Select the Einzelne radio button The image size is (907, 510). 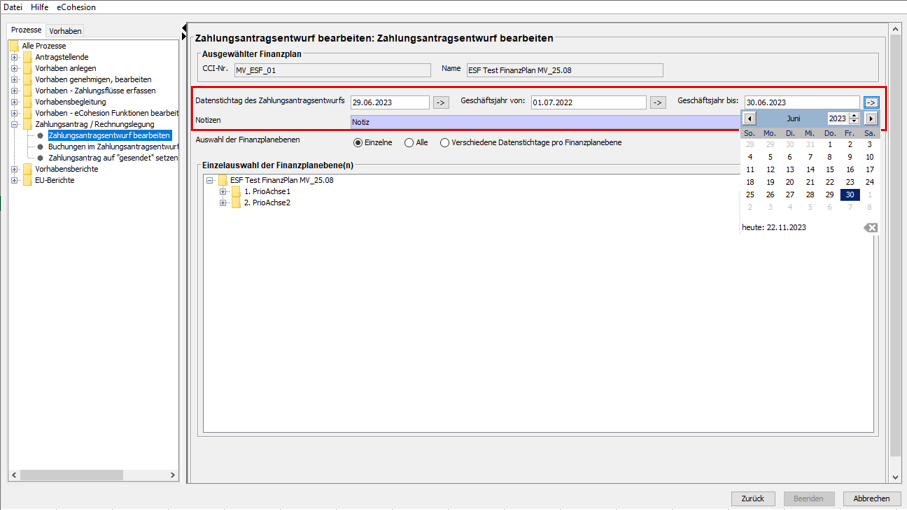tap(358, 143)
